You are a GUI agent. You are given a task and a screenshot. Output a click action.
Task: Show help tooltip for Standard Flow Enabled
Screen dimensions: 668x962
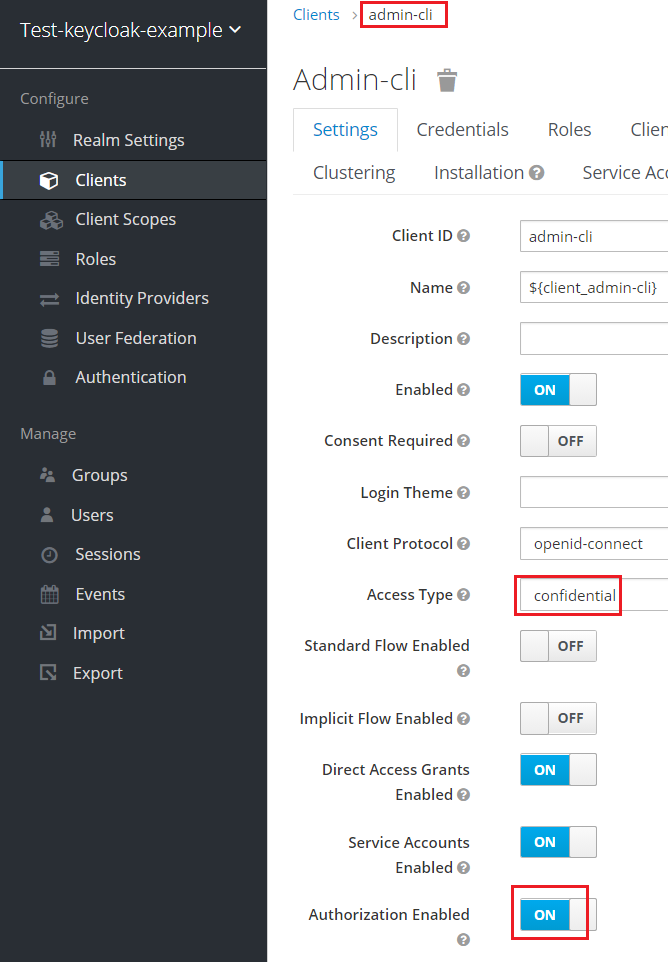pos(464,671)
